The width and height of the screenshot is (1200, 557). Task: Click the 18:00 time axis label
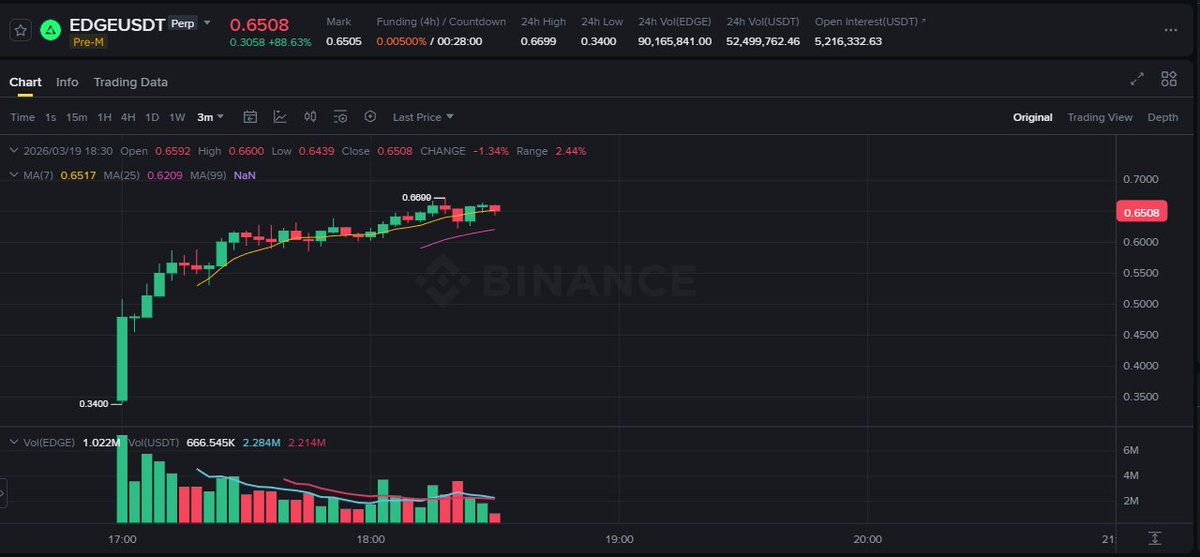click(x=371, y=539)
